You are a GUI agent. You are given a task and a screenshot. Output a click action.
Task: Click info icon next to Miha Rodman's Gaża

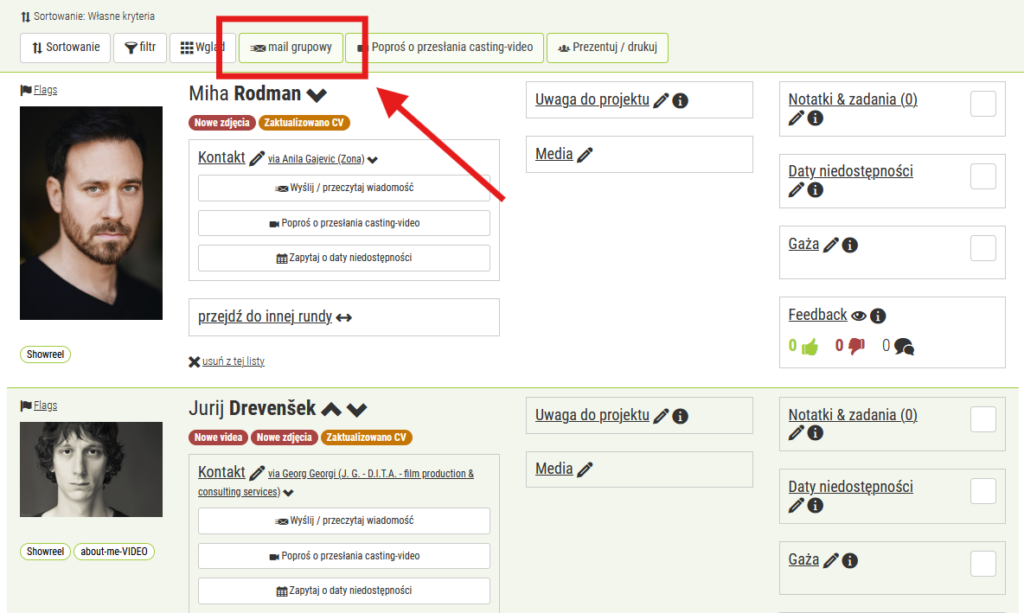(850, 245)
